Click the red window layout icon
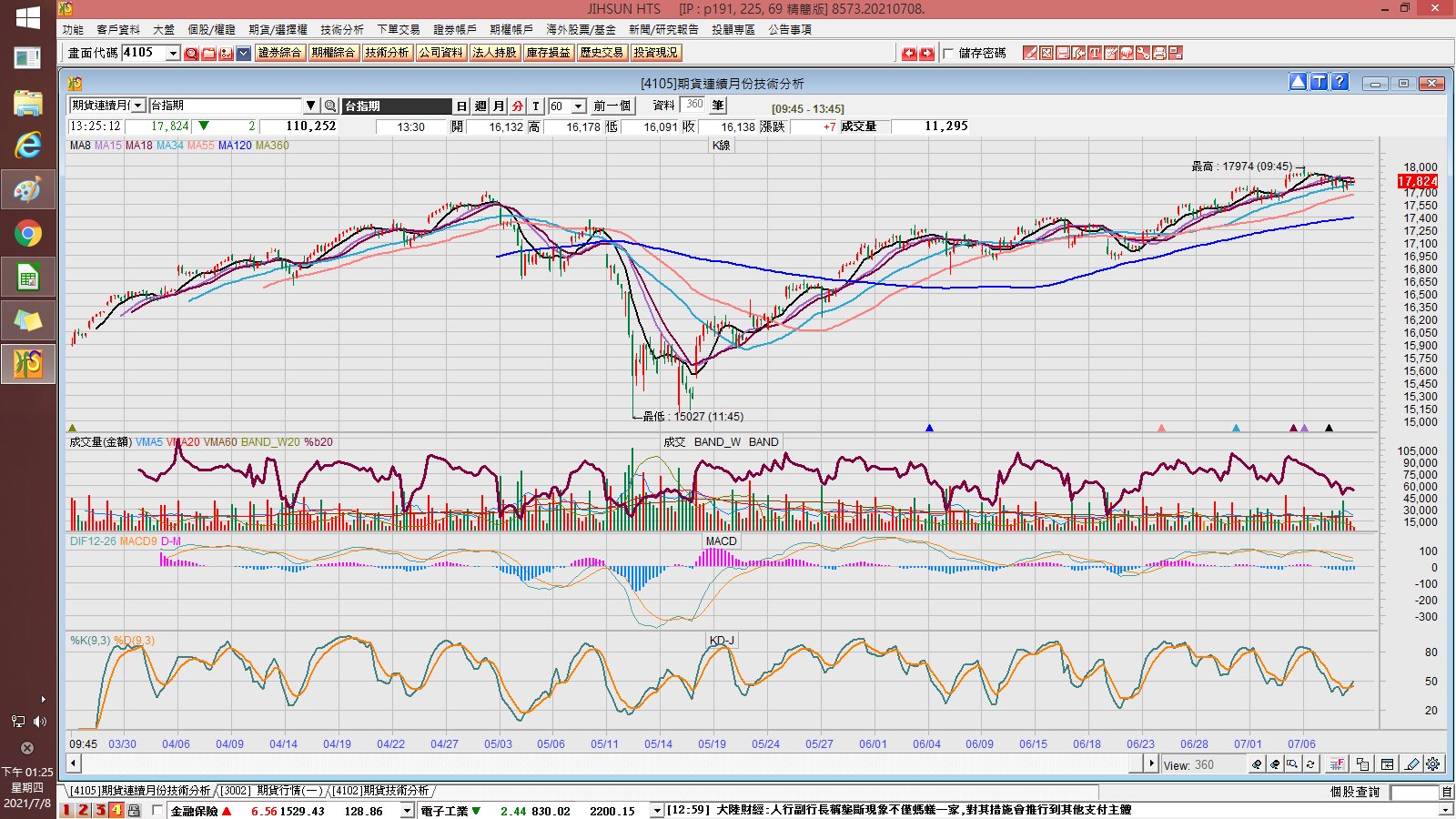Image resolution: width=1456 pixels, height=819 pixels. coord(1175,53)
